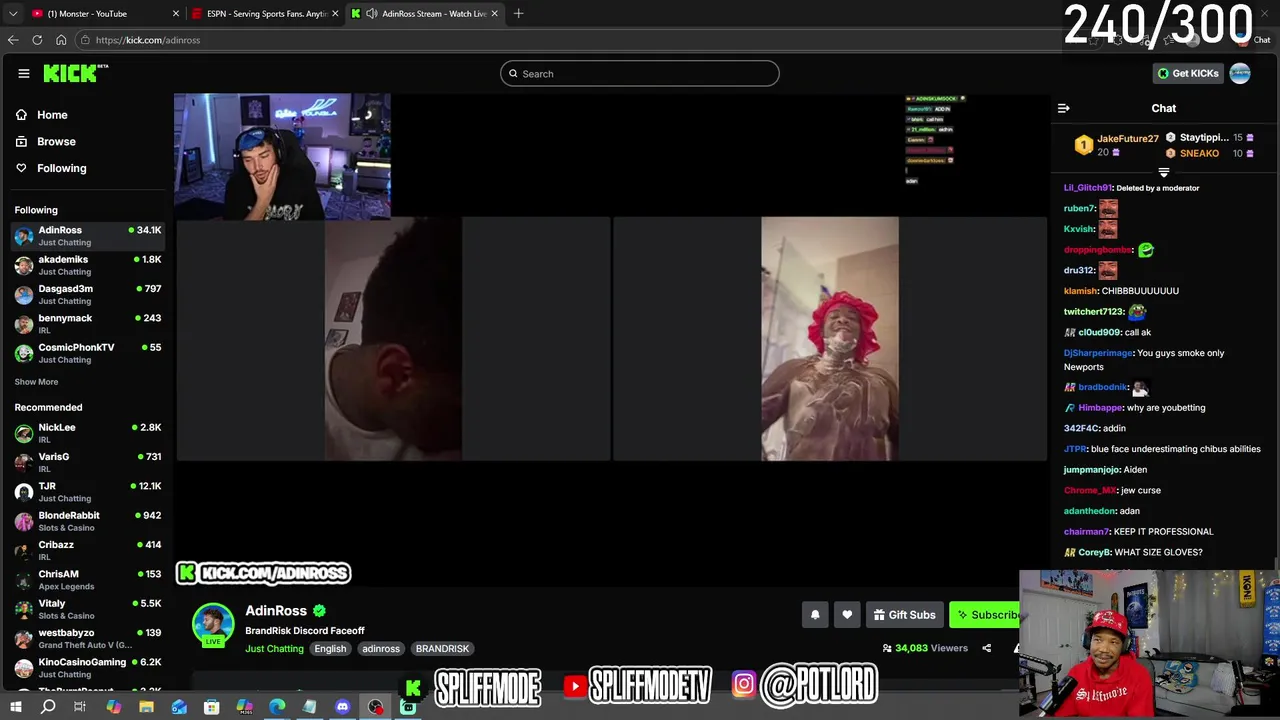Open akademiks channel in Following list
This screenshot has width=1280, height=720.
(x=87, y=265)
